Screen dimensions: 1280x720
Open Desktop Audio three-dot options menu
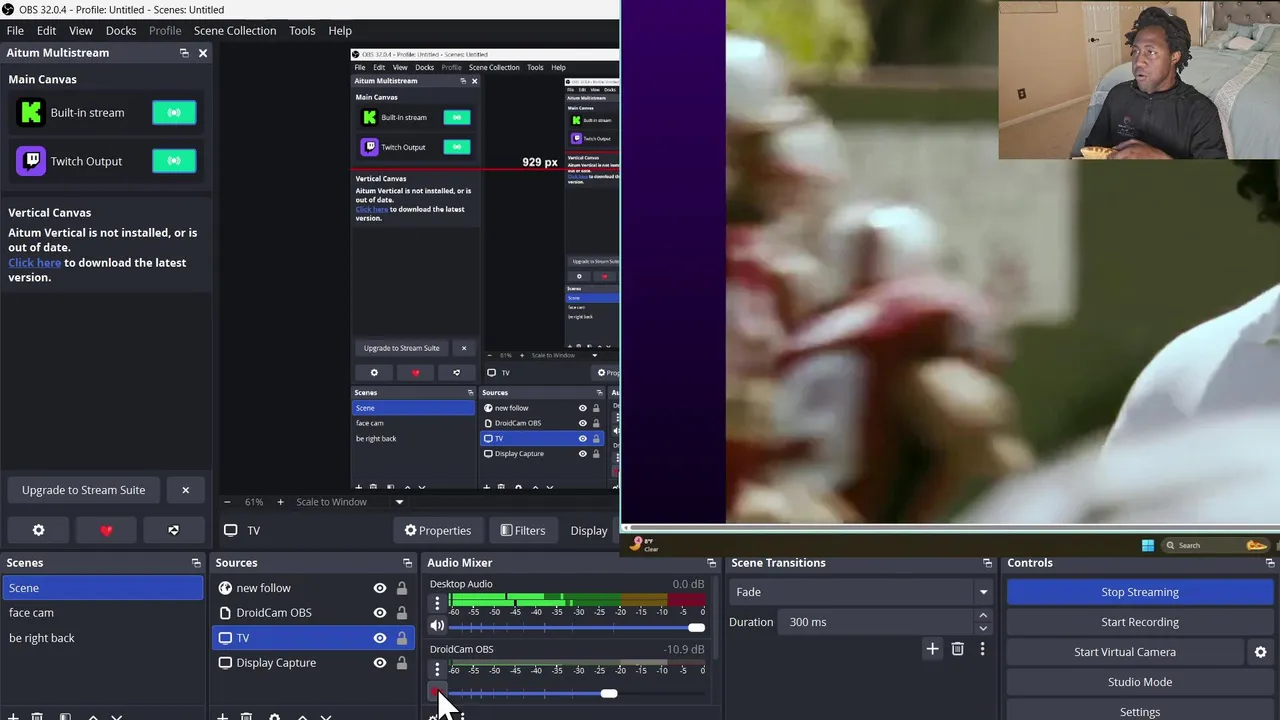point(437,602)
